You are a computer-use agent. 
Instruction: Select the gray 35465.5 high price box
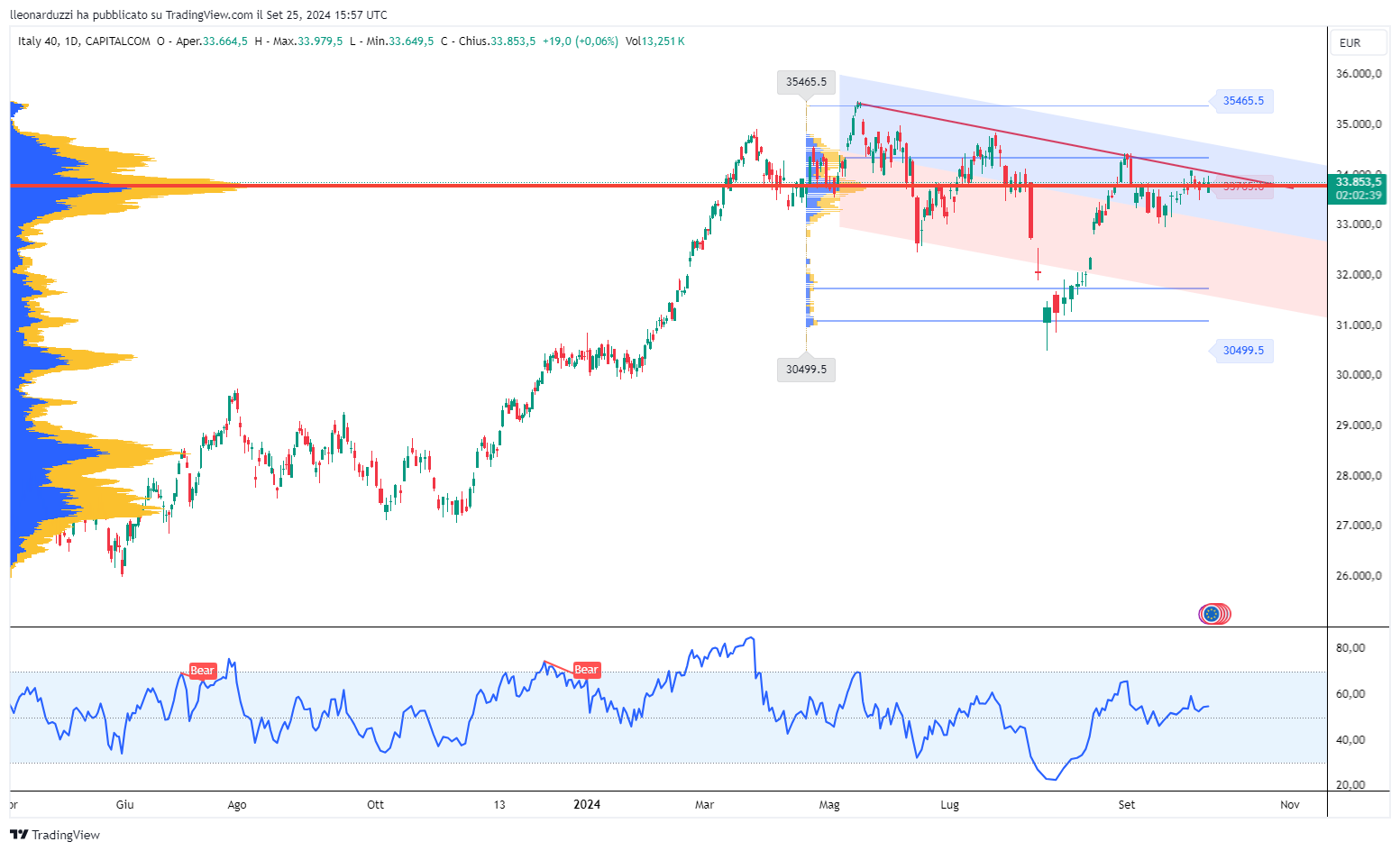[x=806, y=82]
